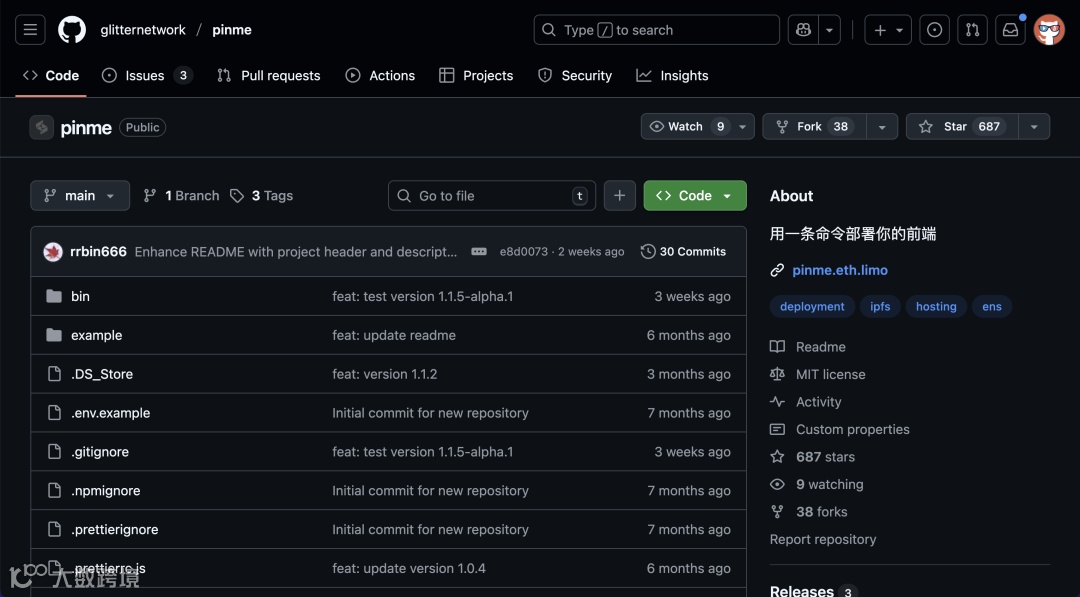Image resolution: width=1080 pixels, height=597 pixels.
Task: Click the add file plus button
Action: (620, 196)
